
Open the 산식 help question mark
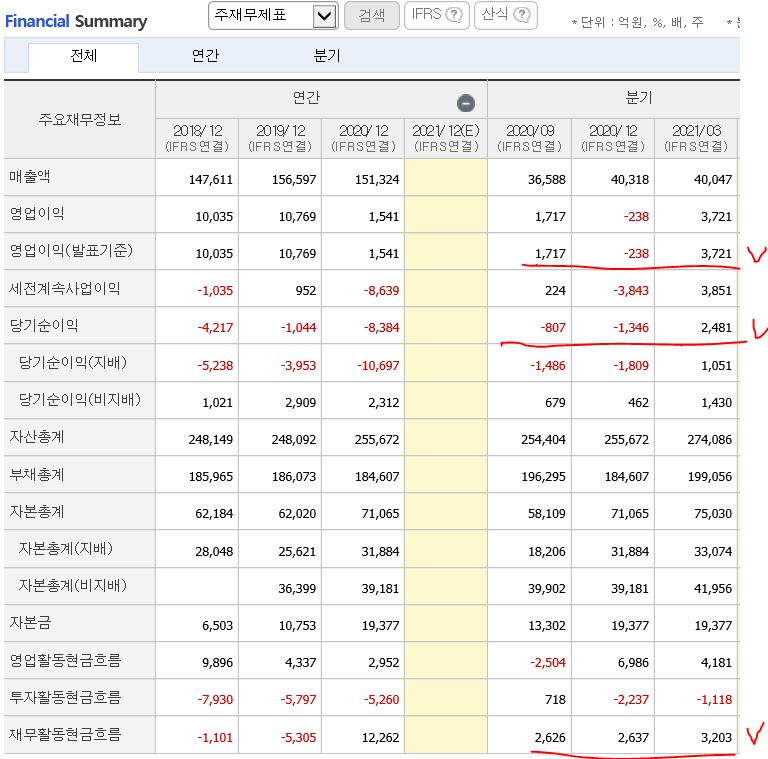click(x=522, y=15)
